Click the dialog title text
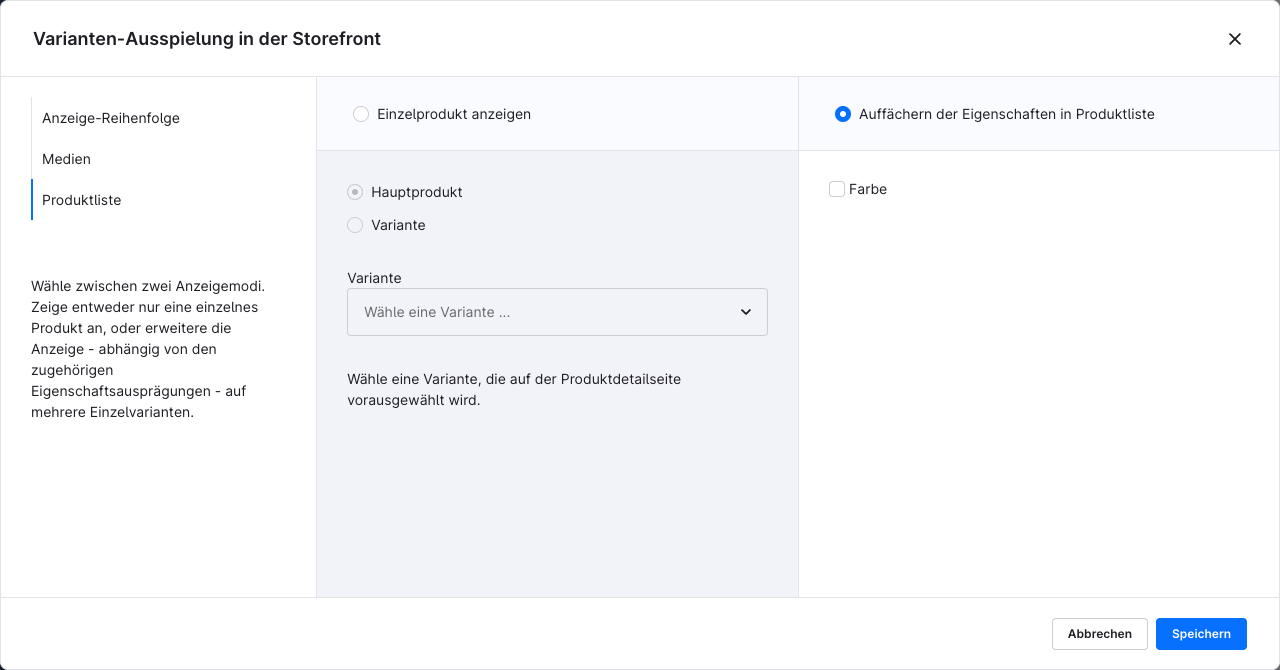 click(207, 39)
